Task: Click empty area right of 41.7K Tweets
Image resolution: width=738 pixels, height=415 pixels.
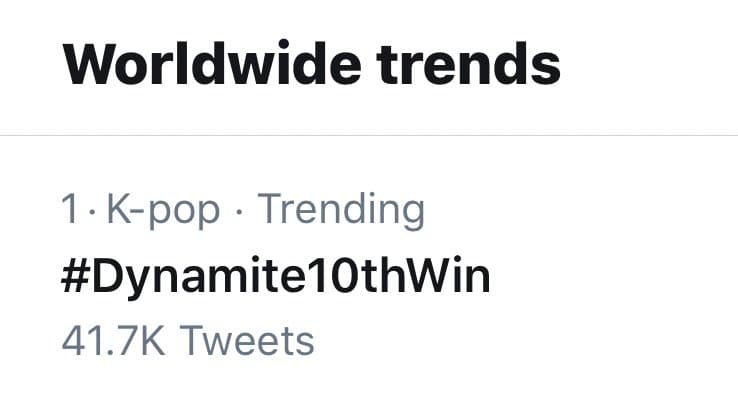Action: [520, 340]
